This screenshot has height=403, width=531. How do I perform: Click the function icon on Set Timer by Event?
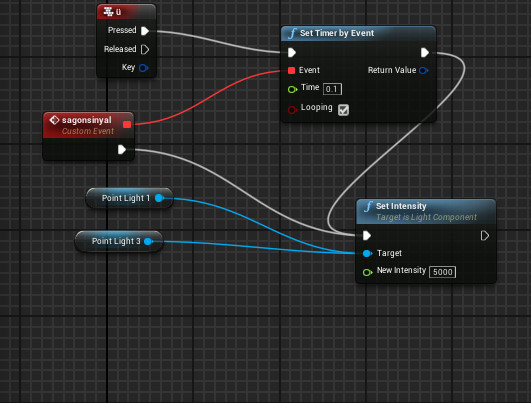[x=292, y=33]
